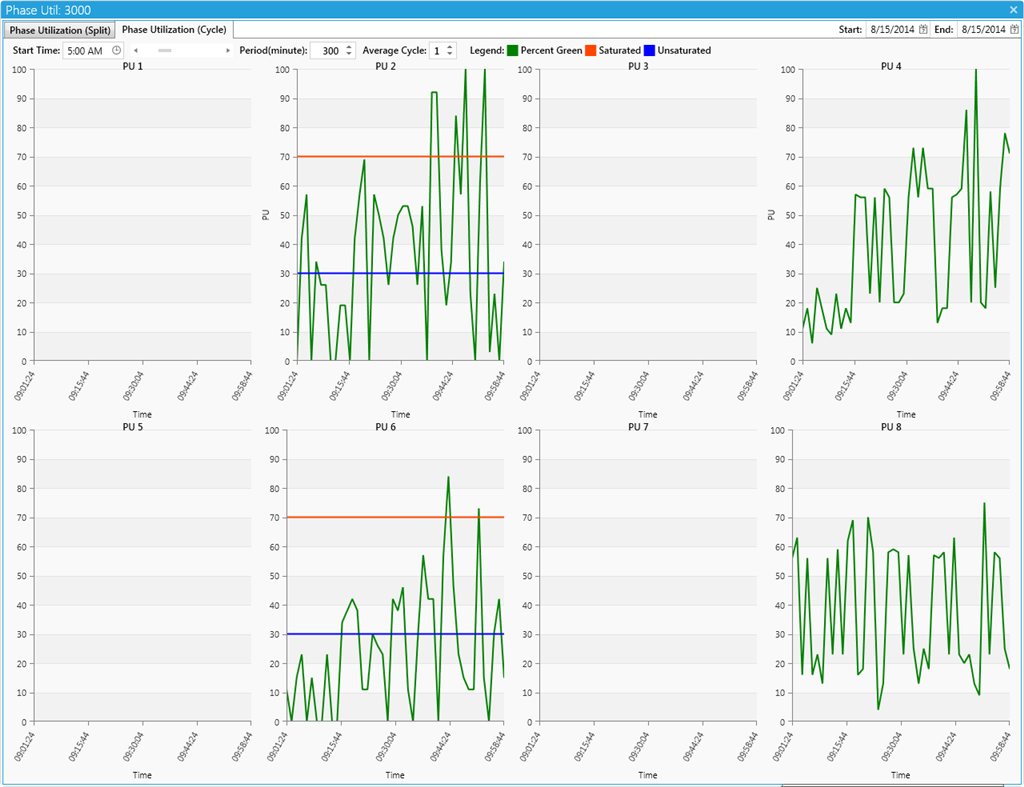Open the End date calendar picker
This screenshot has height=787, width=1024.
click(x=1014, y=30)
